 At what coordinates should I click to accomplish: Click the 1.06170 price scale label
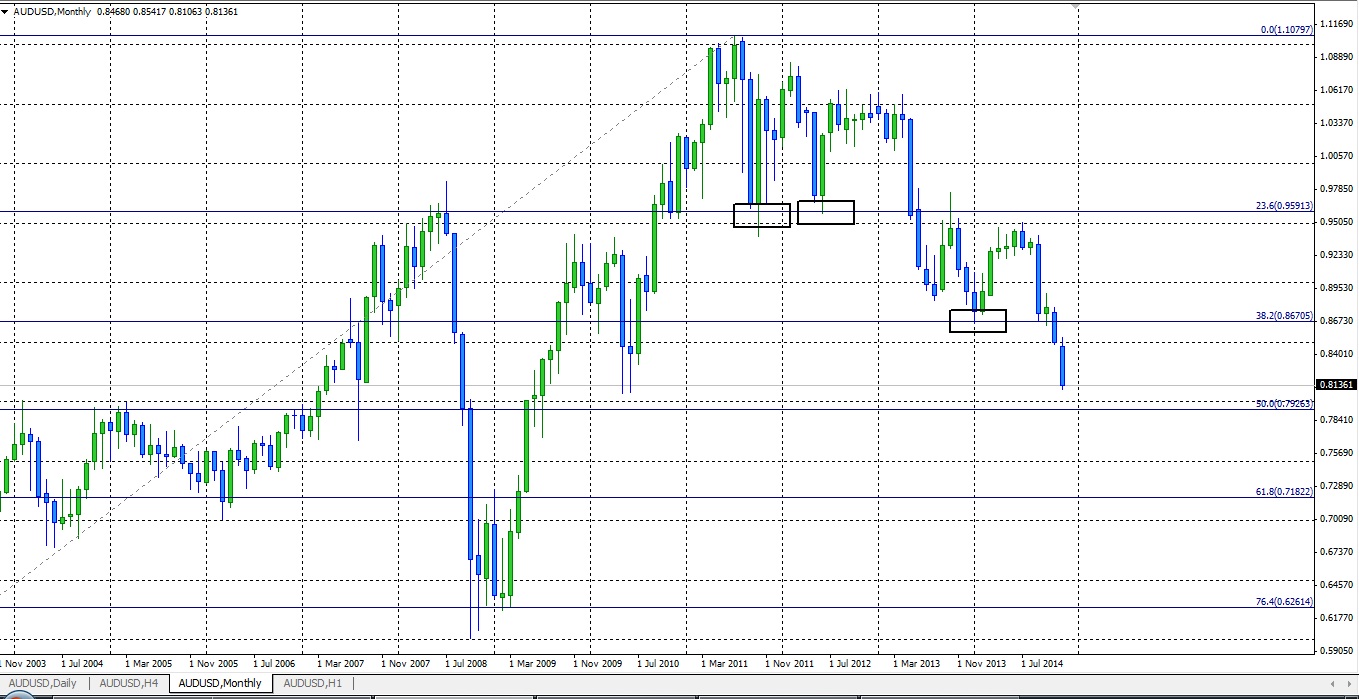coord(1337,89)
